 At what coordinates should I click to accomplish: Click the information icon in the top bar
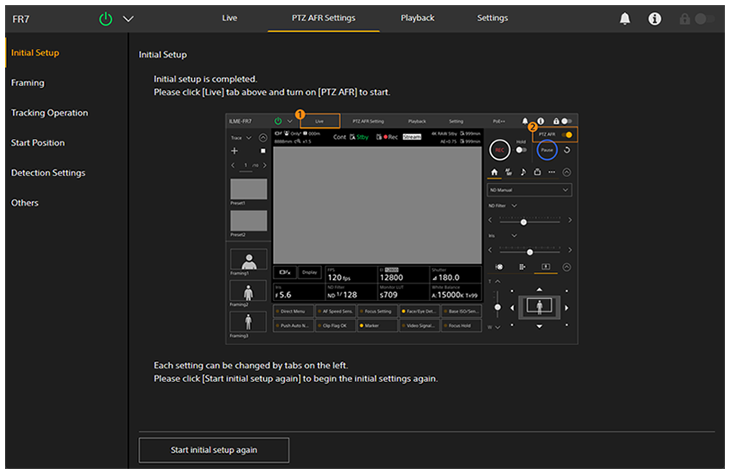[x=655, y=19]
